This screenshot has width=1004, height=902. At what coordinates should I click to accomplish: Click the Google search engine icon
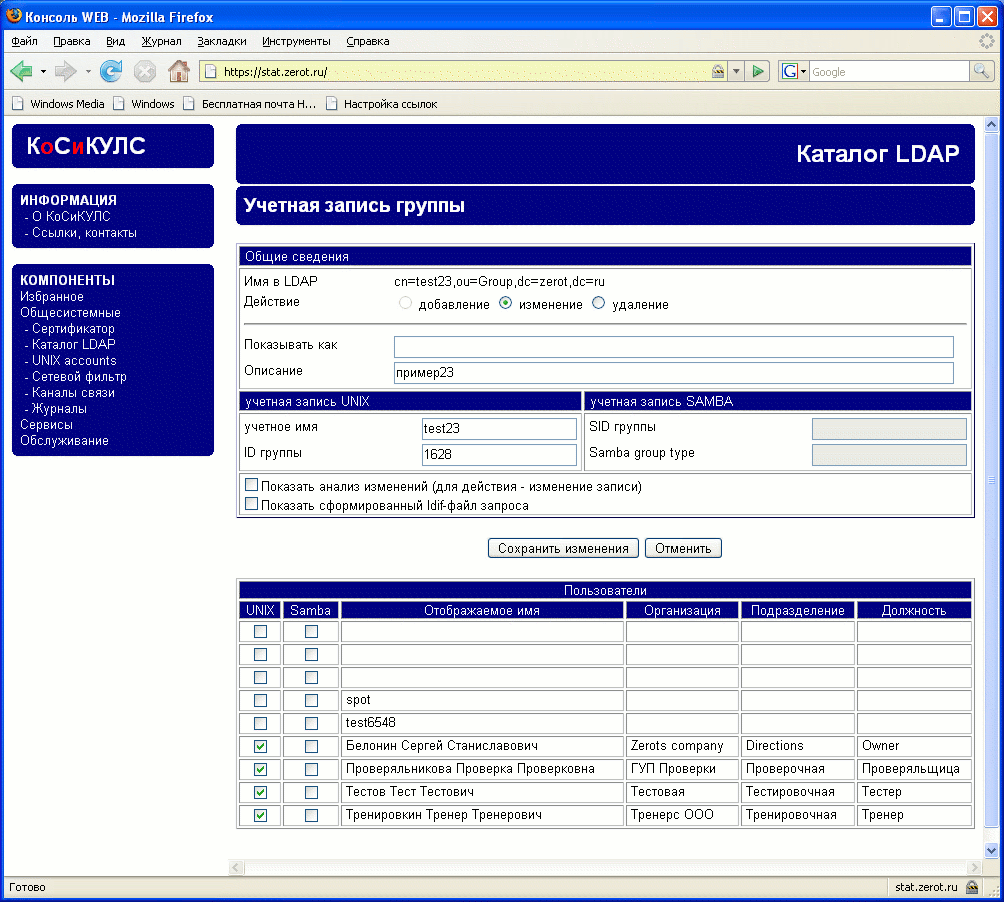[789, 72]
